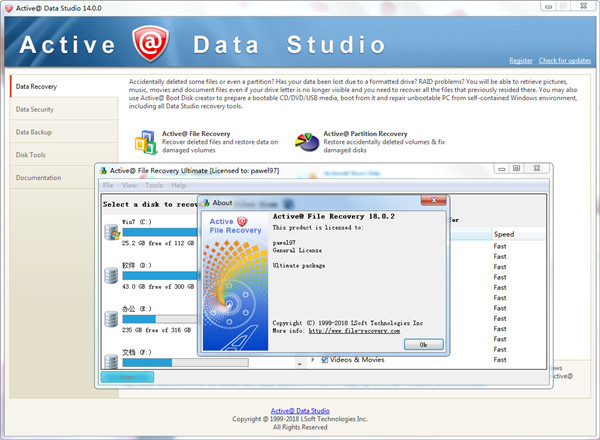
Task: Click the Active File Recovery banner image
Action: 235,281
